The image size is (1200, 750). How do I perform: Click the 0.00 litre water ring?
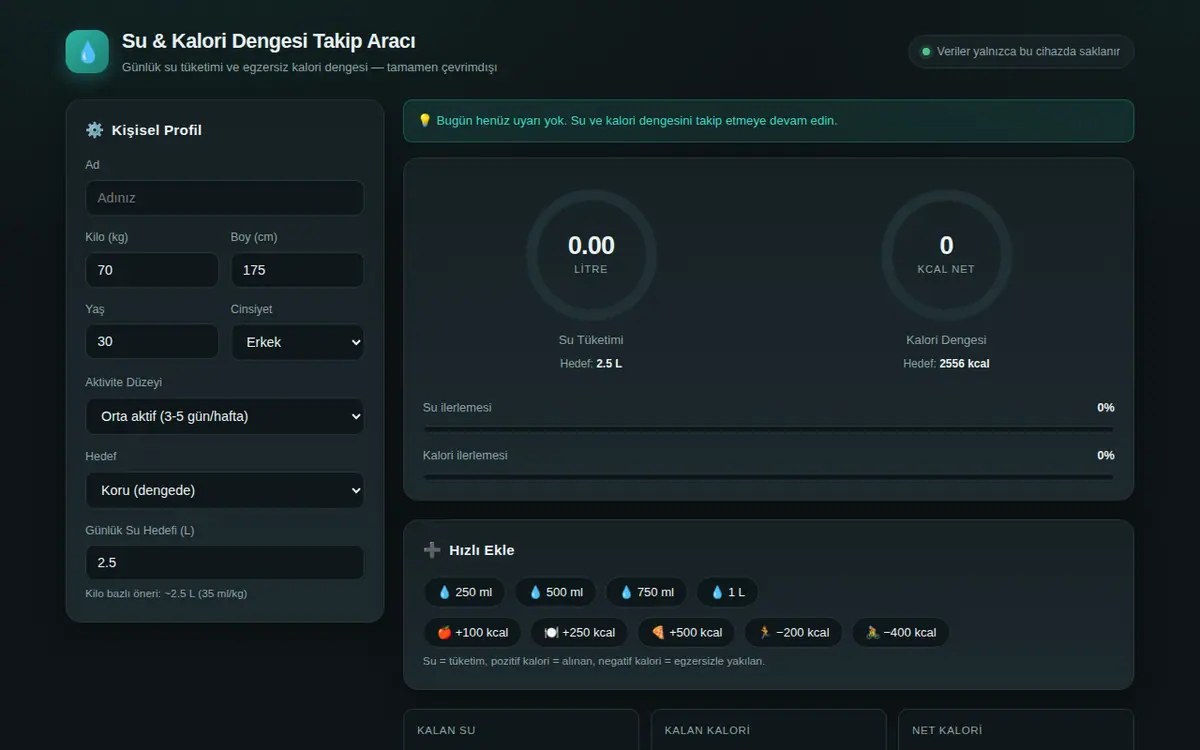point(591,255)
